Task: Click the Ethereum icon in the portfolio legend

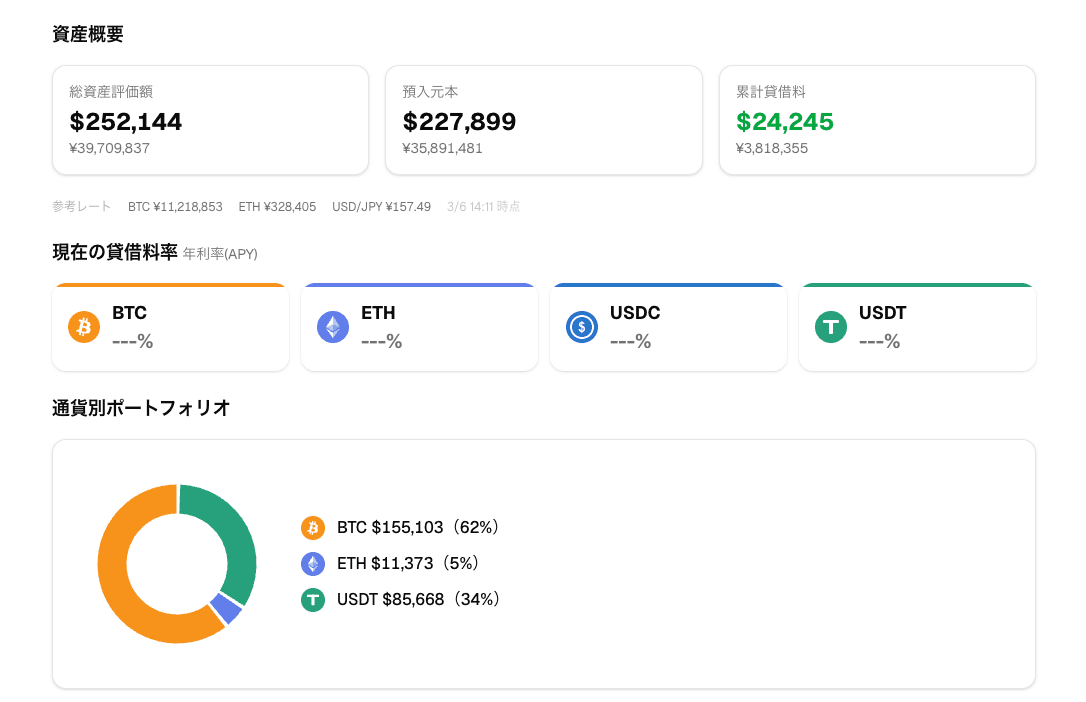Action: (x=313, y=564)
